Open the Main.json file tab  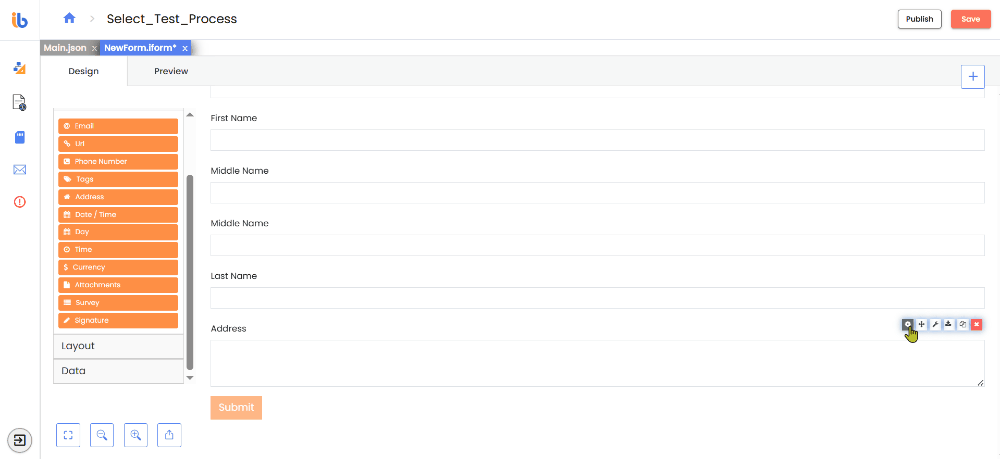pos(65,48)
